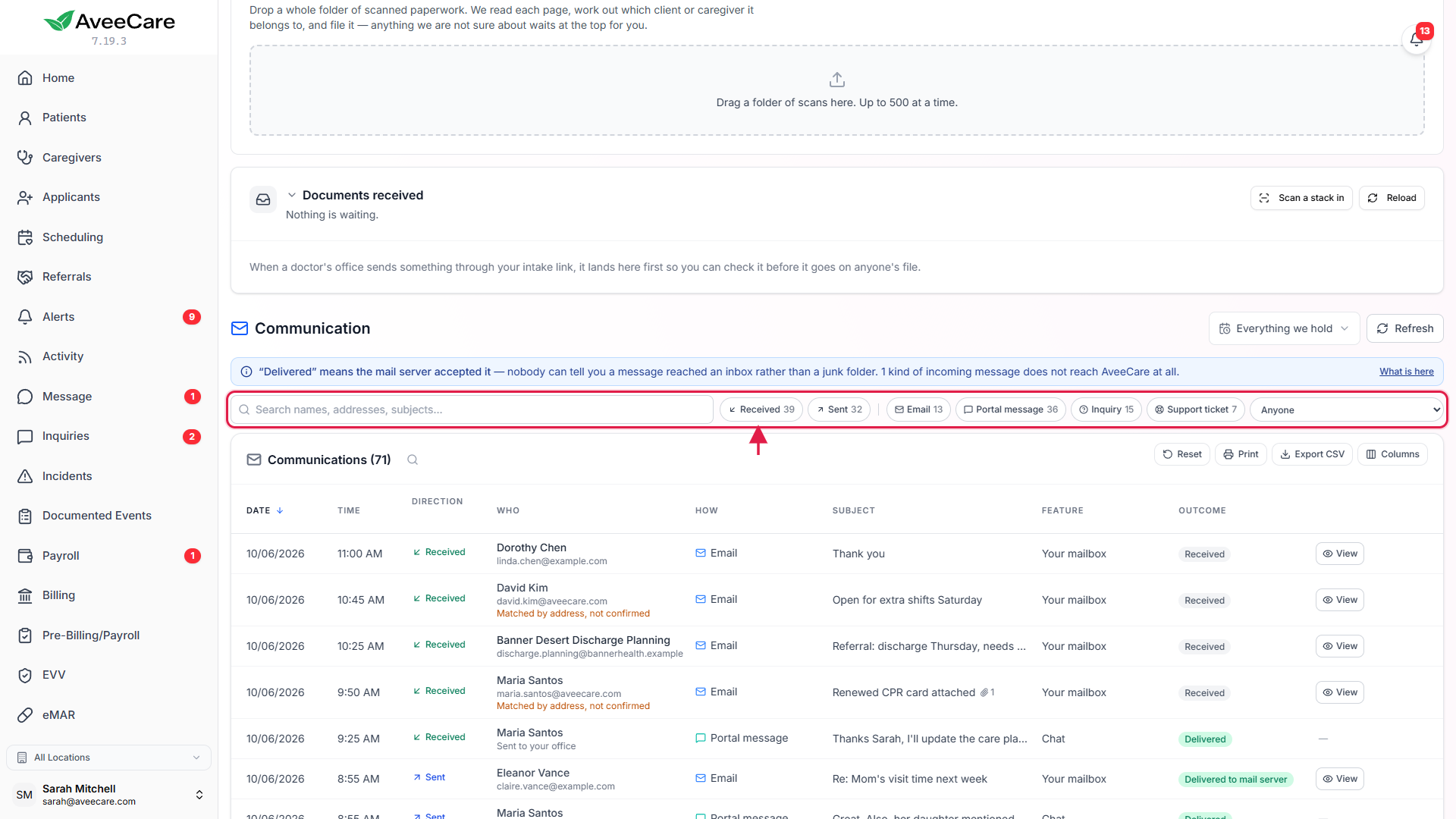Click the search names, addresses, subjects field
This screenshot has width=1456, height=819.
[x=472, y=409]
